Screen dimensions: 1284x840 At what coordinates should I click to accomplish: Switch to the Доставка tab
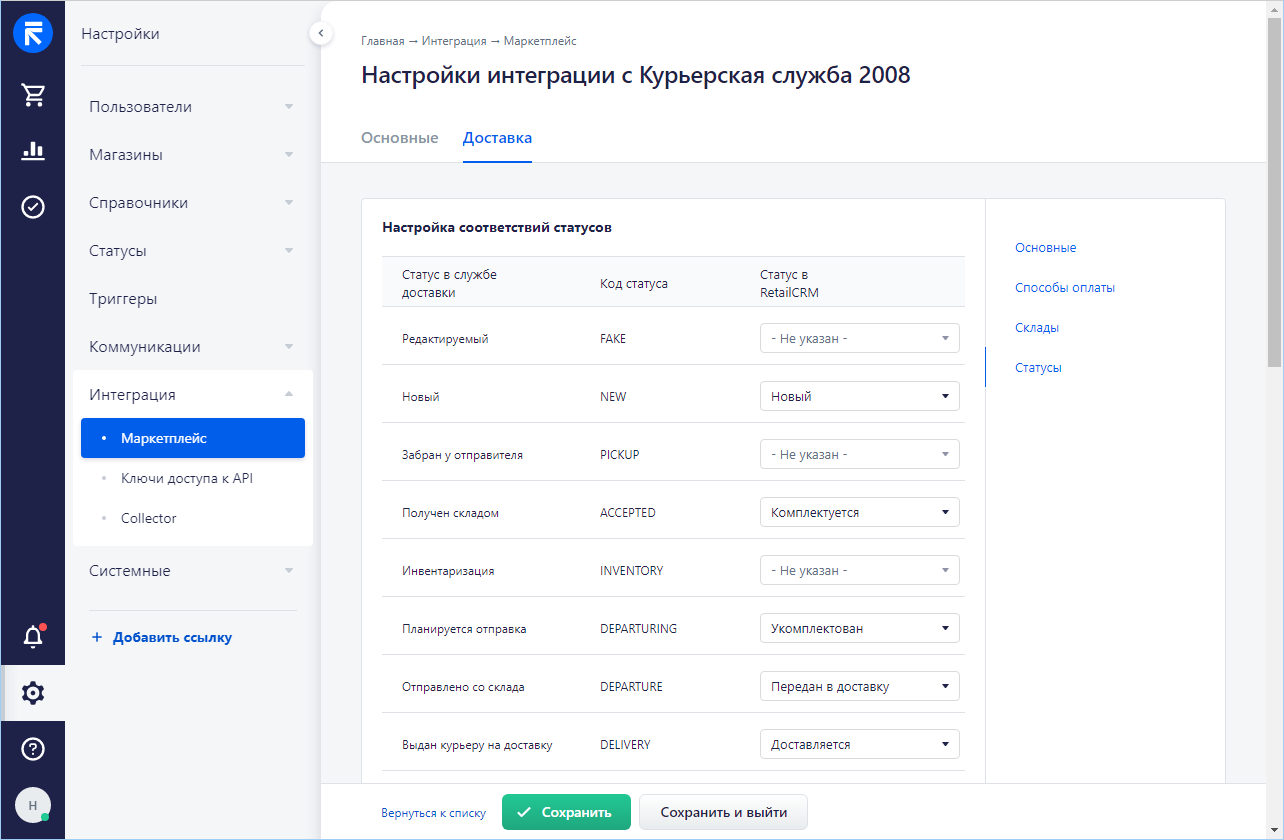point(497,138)
